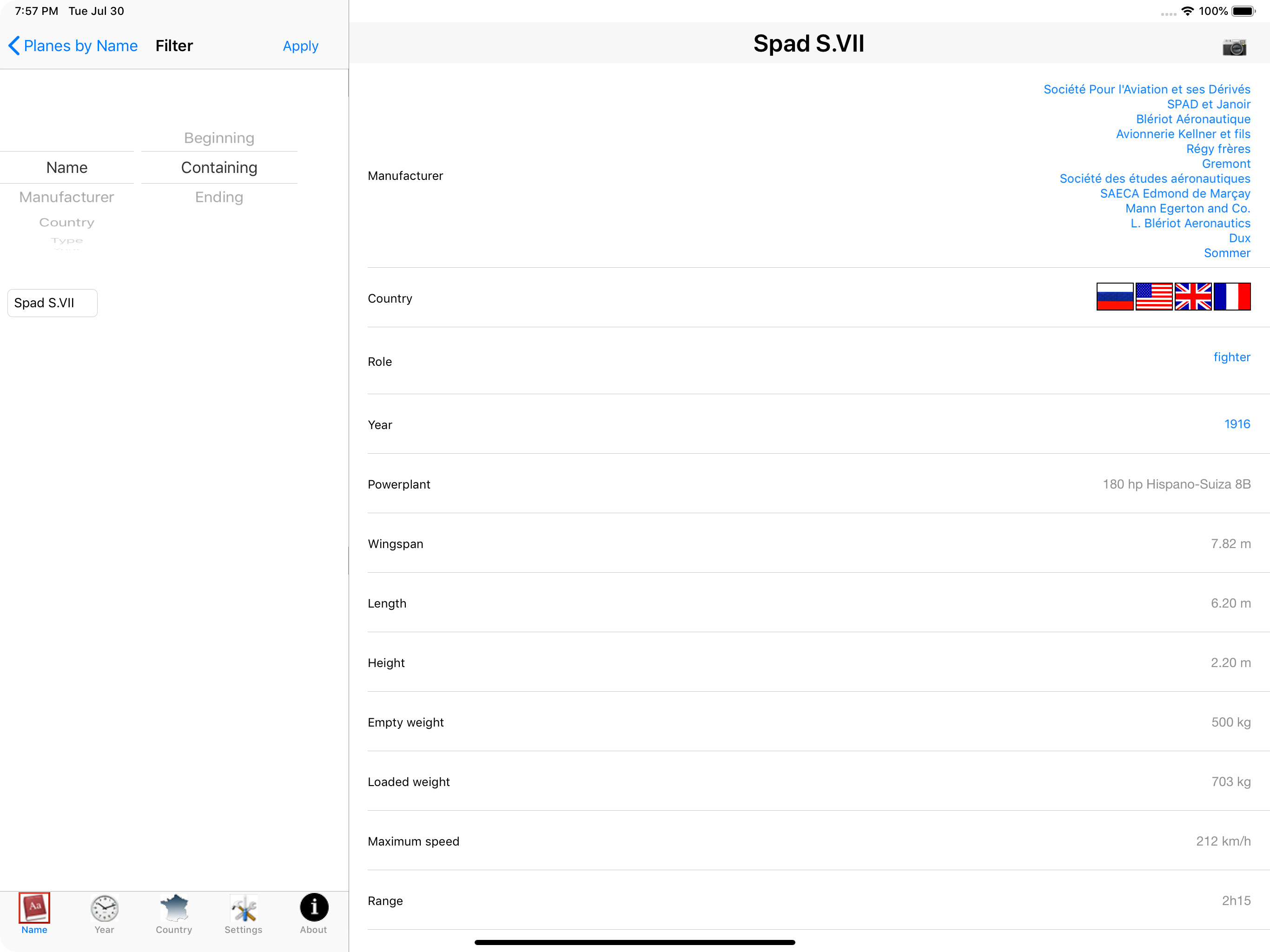The image size is (1270, 952).
Task: Choose Ending match option
Action: pos(219,197)
